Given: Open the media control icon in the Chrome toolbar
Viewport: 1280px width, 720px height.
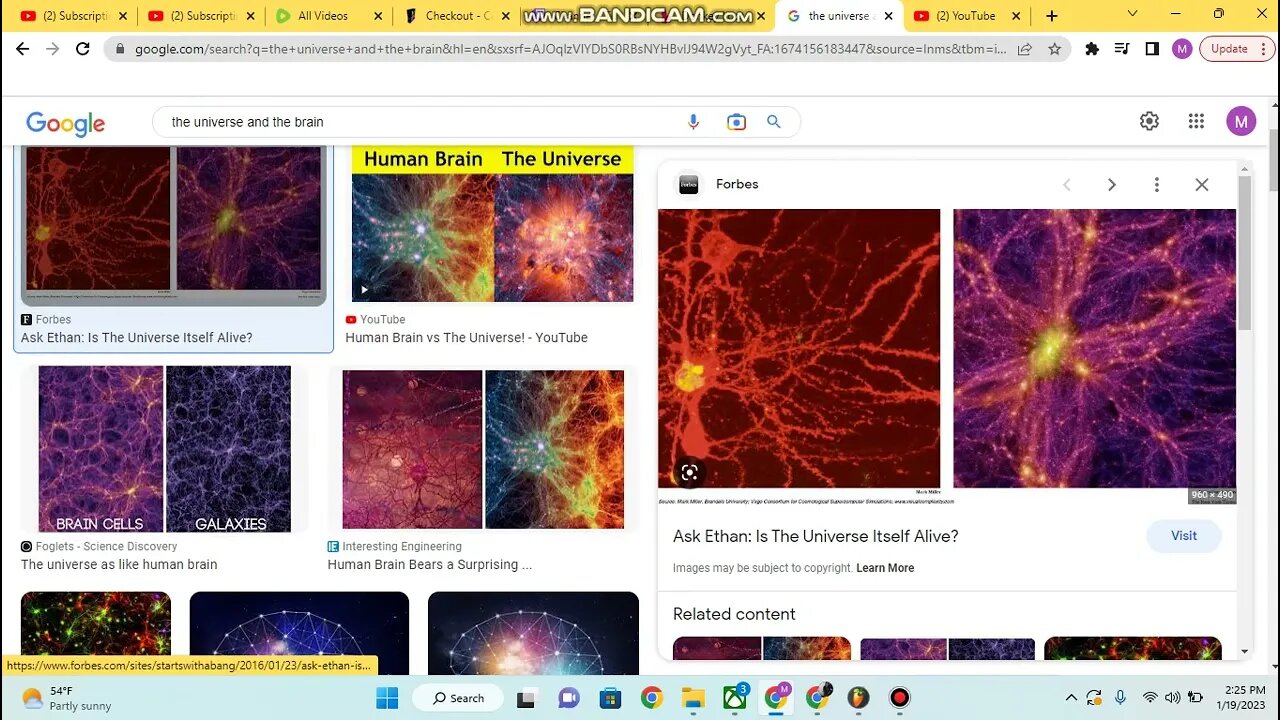Looking at the screenshot, I should tap(1122, 48).
